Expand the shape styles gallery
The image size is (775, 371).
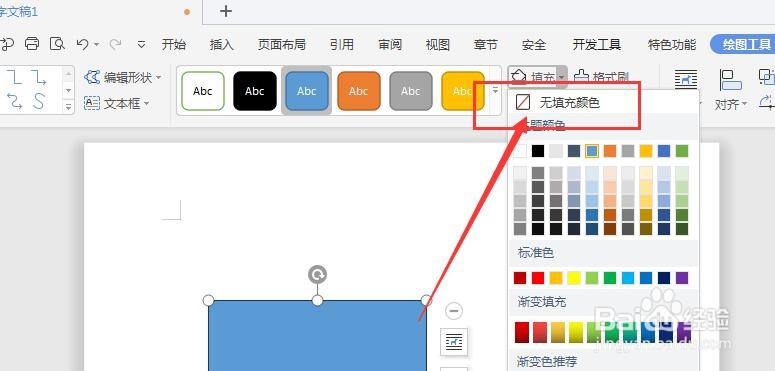(495, 90)
